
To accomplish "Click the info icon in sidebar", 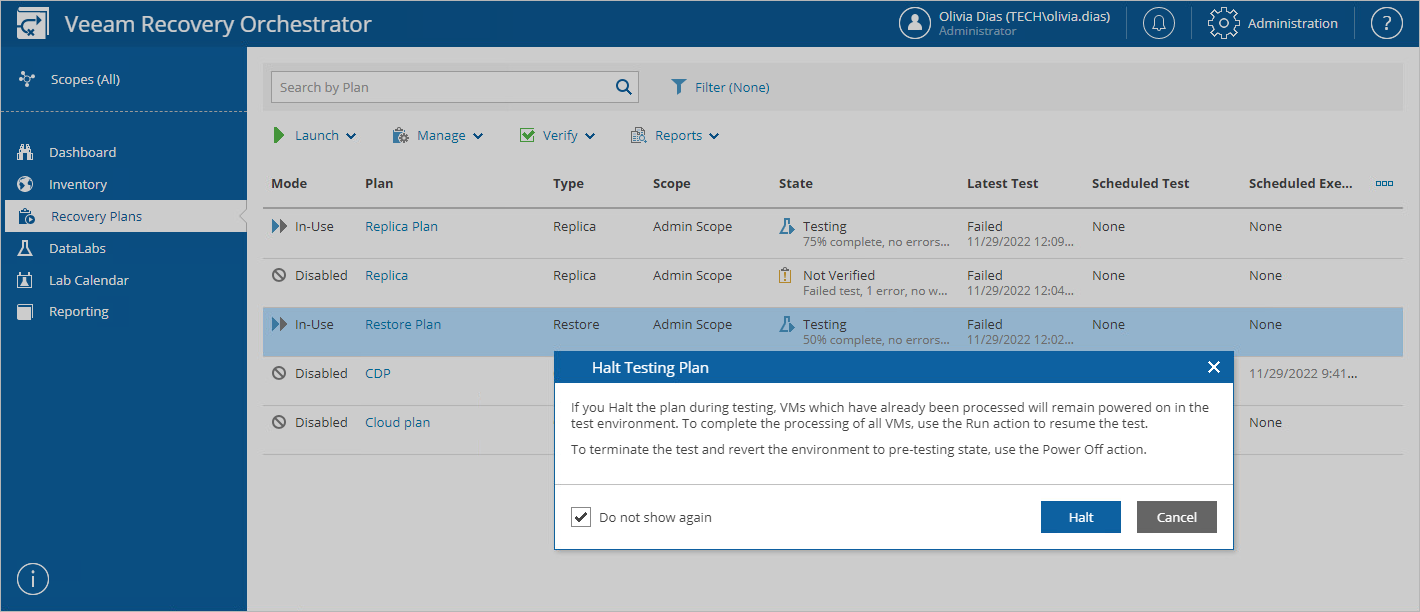I will point(33,578).
